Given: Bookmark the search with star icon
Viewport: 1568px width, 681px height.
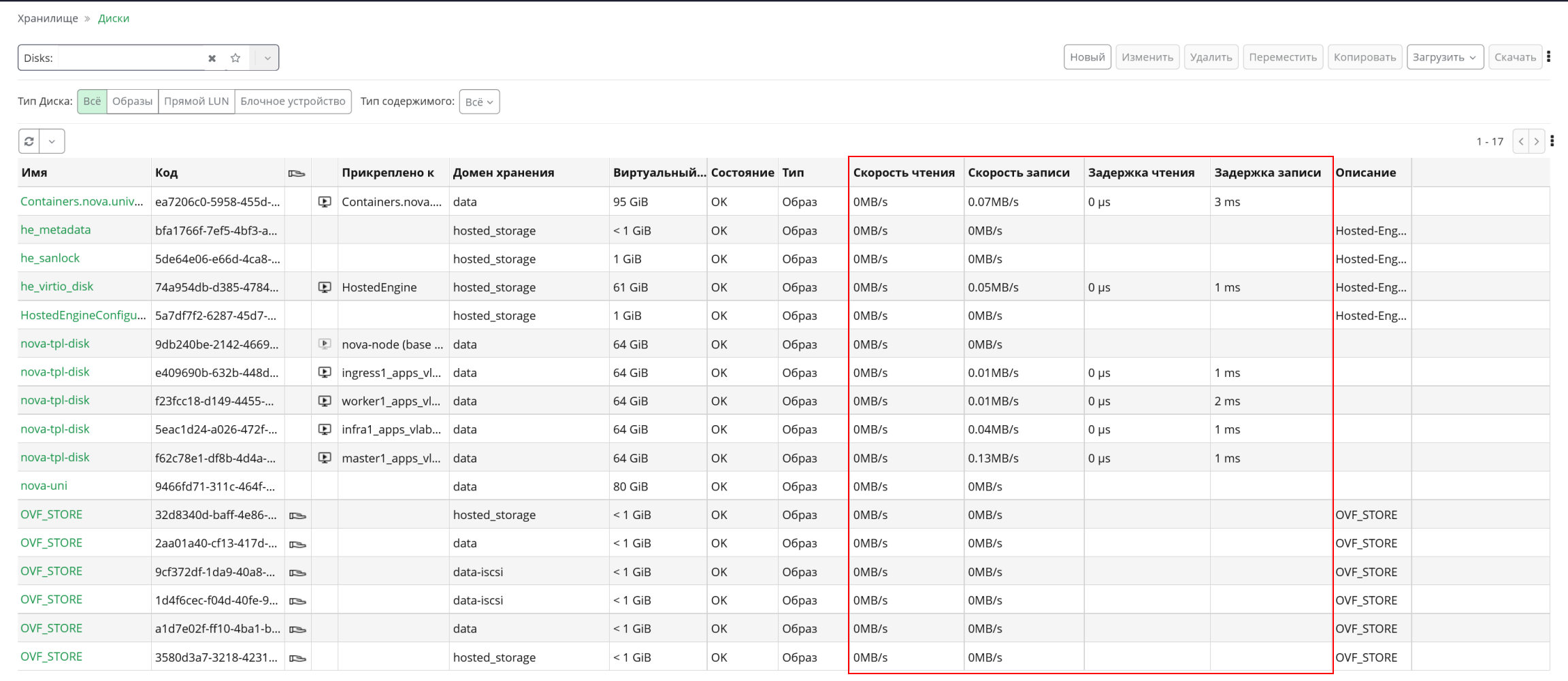Looking at the screenshot, I should click(235, 58).
